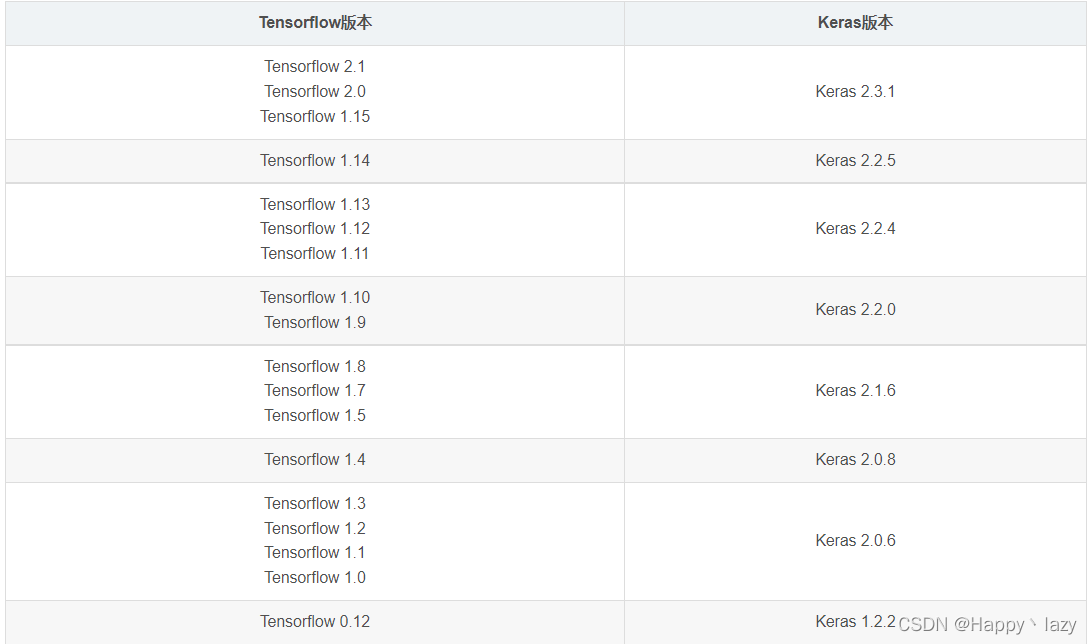This screenshot has width=1092, height=644.
Task: Click the Tensorflow 1.8 entry
Action: (x=315, y=366)
